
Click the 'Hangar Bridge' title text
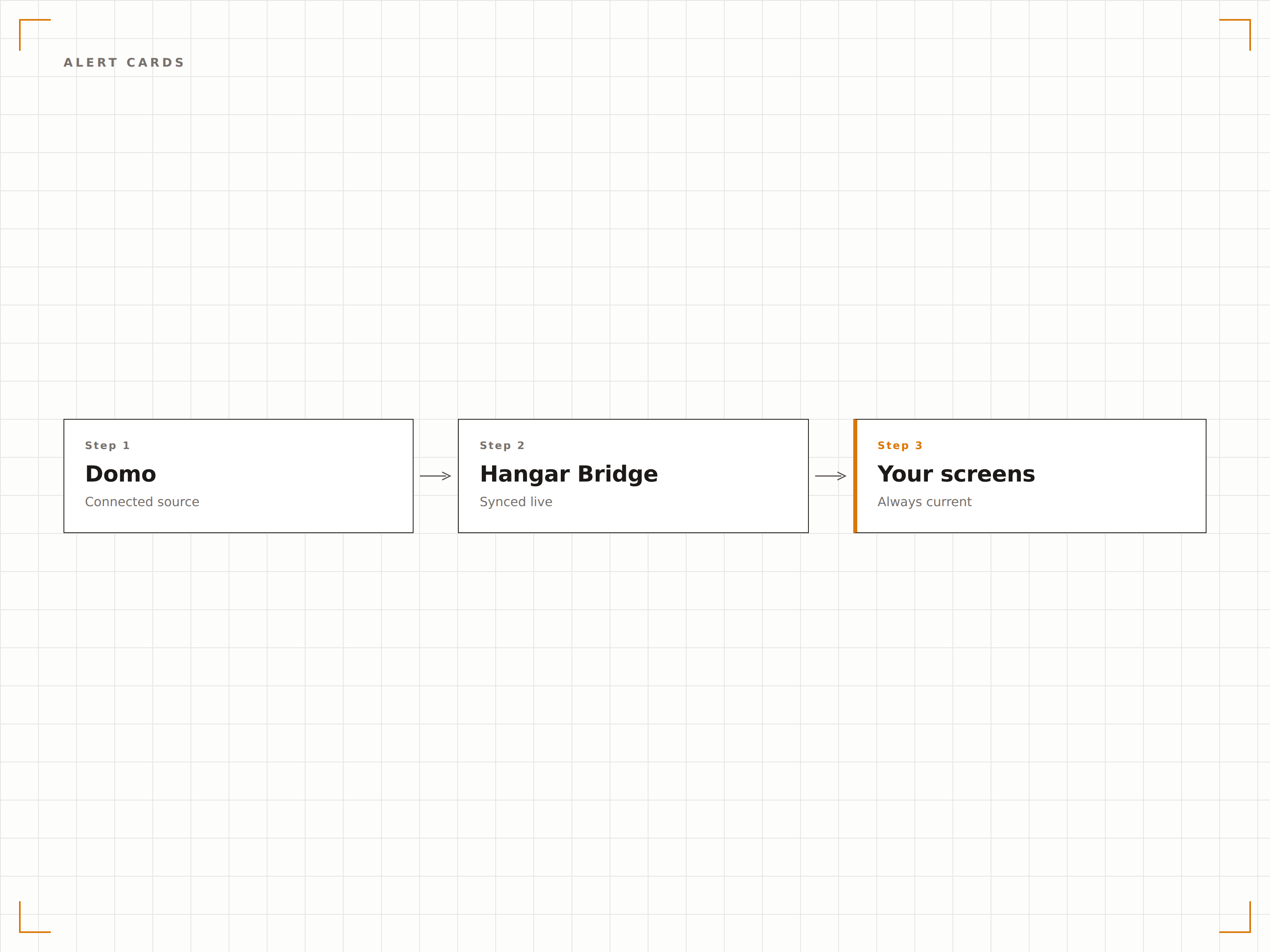tap(568, 474)
